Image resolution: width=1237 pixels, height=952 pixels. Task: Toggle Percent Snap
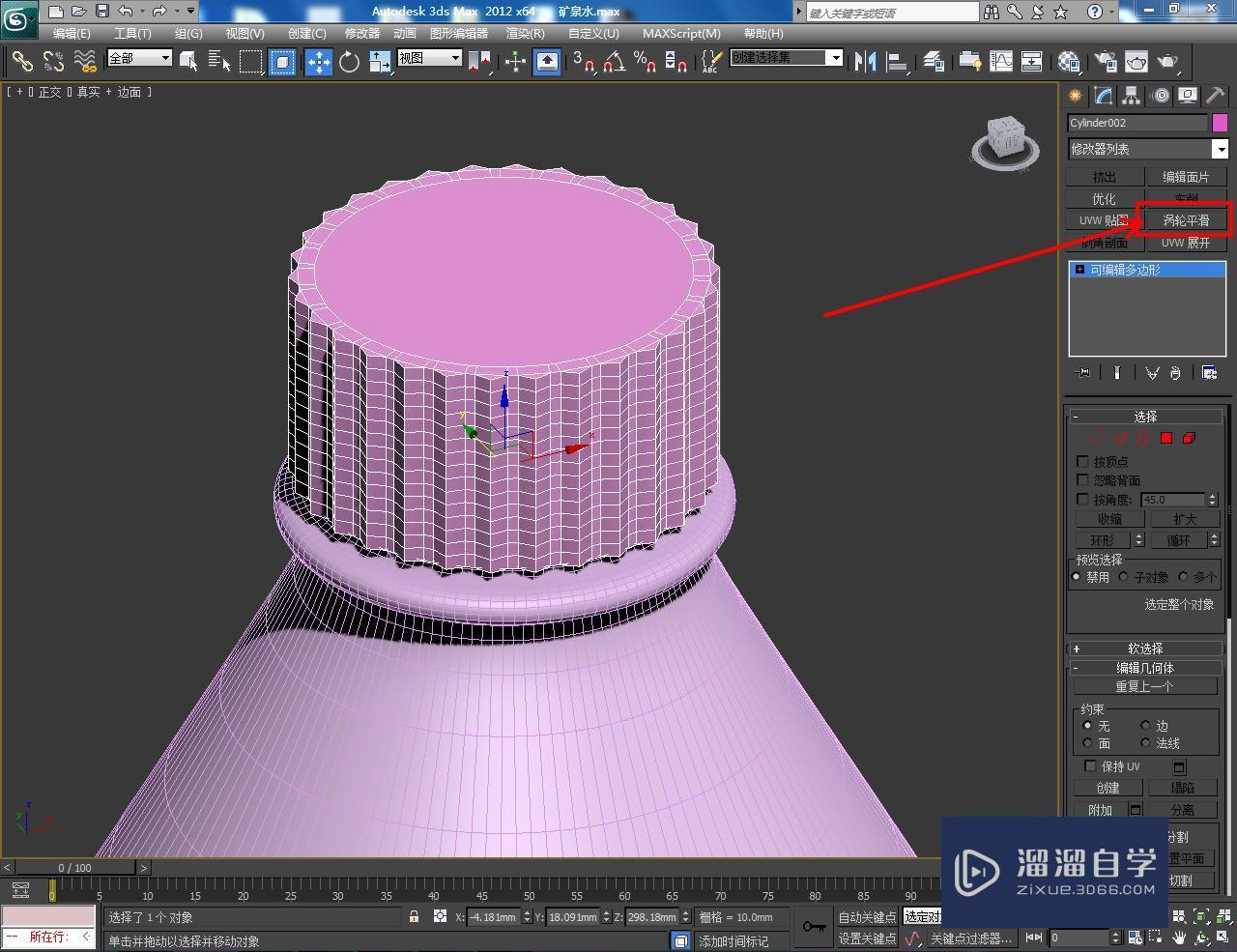645,62
